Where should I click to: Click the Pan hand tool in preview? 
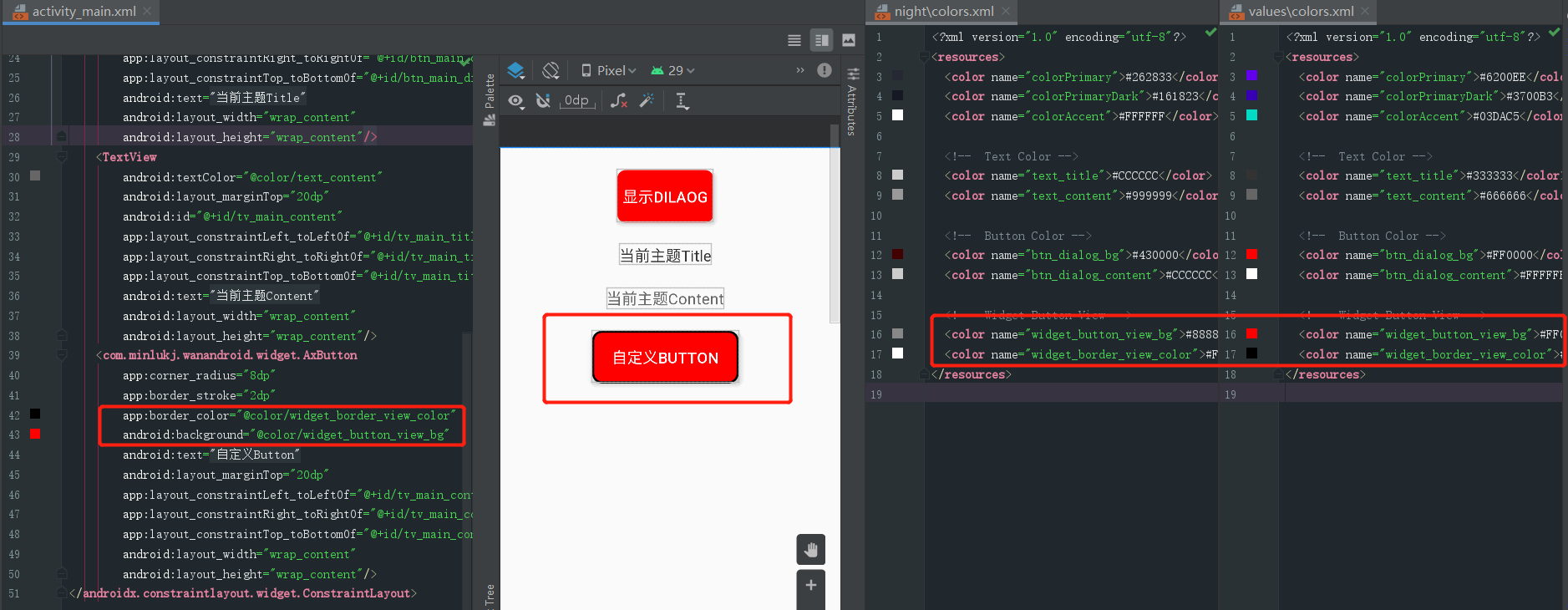[810, 550]
